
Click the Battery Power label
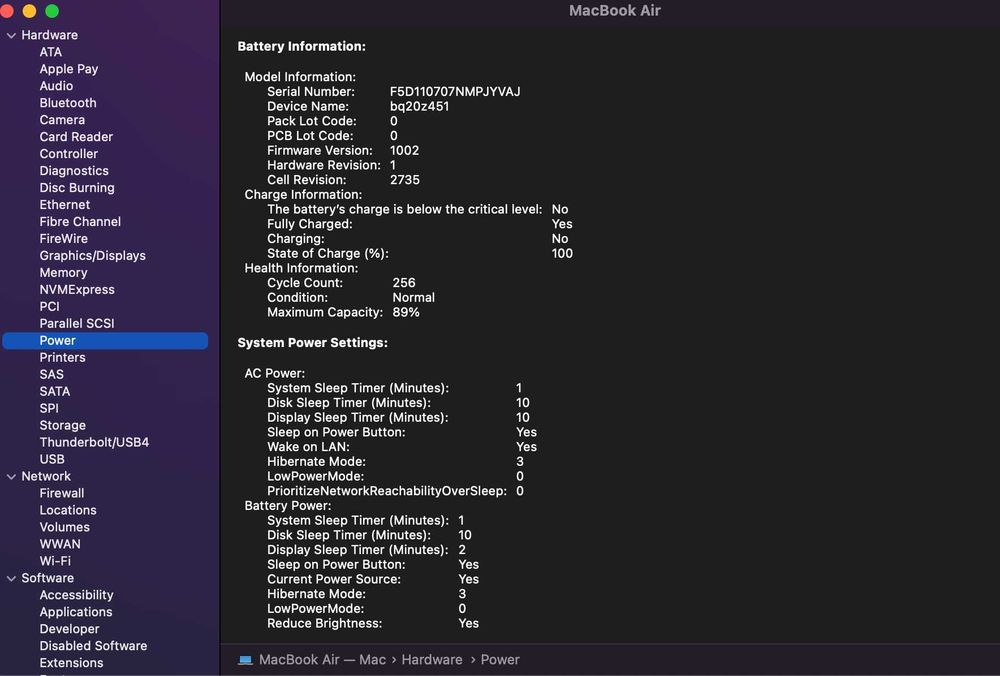tap(288, 506)
